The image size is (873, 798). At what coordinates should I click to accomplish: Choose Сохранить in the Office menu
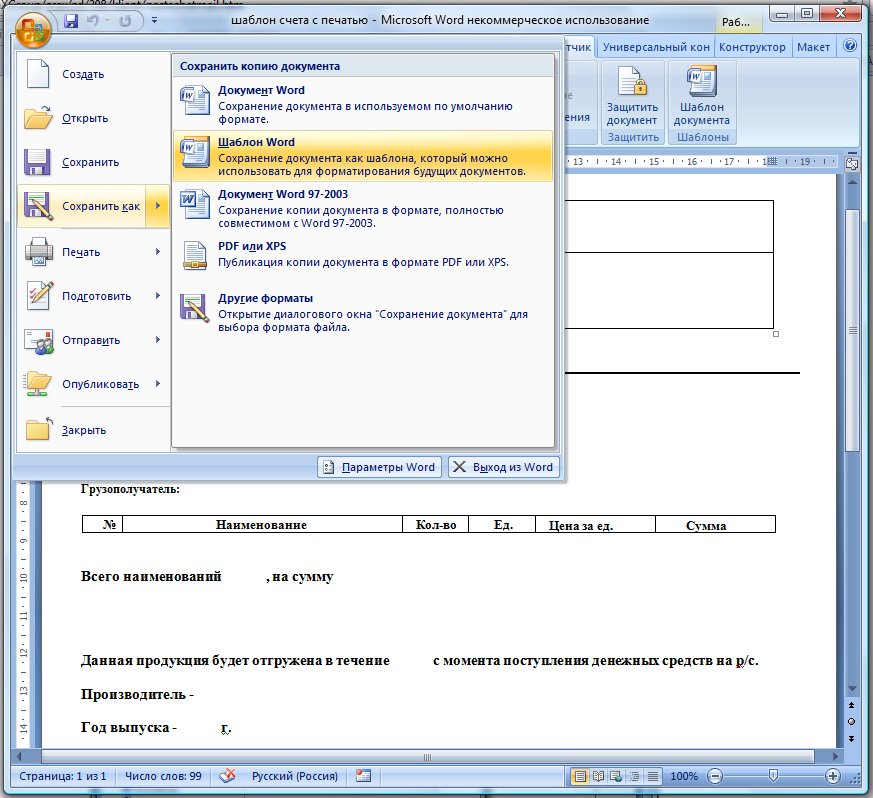click(93, 162)
